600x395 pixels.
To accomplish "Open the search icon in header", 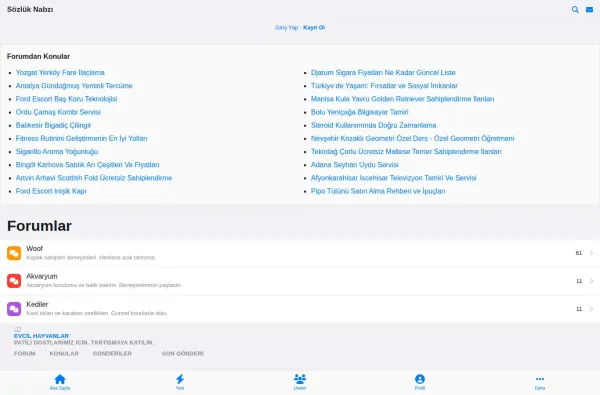I will click(x=575, y=10).
